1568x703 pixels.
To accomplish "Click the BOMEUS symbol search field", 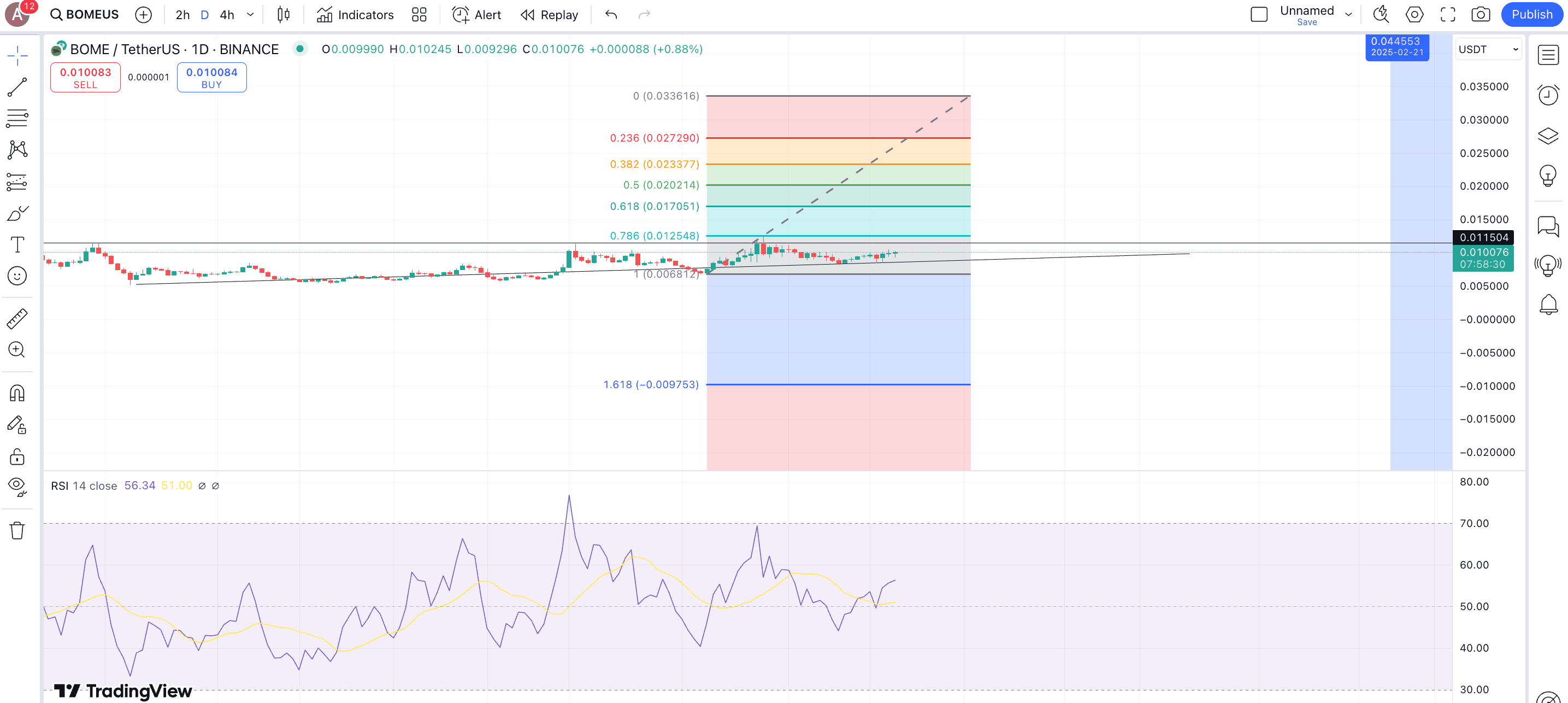I will coord(85,15).
